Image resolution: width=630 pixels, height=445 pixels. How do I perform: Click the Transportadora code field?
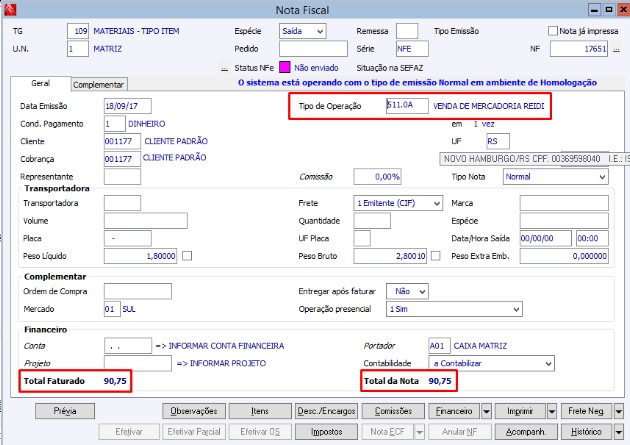point(122,203)
